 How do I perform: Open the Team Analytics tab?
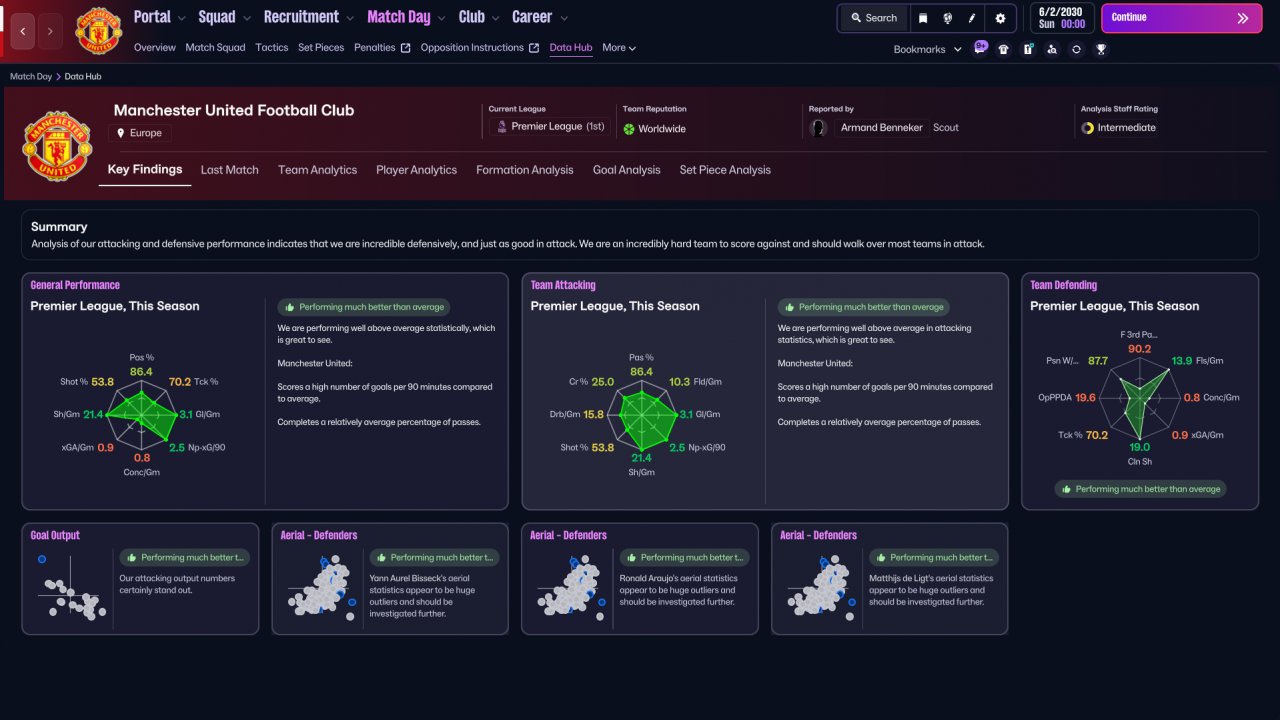[317, 170]
